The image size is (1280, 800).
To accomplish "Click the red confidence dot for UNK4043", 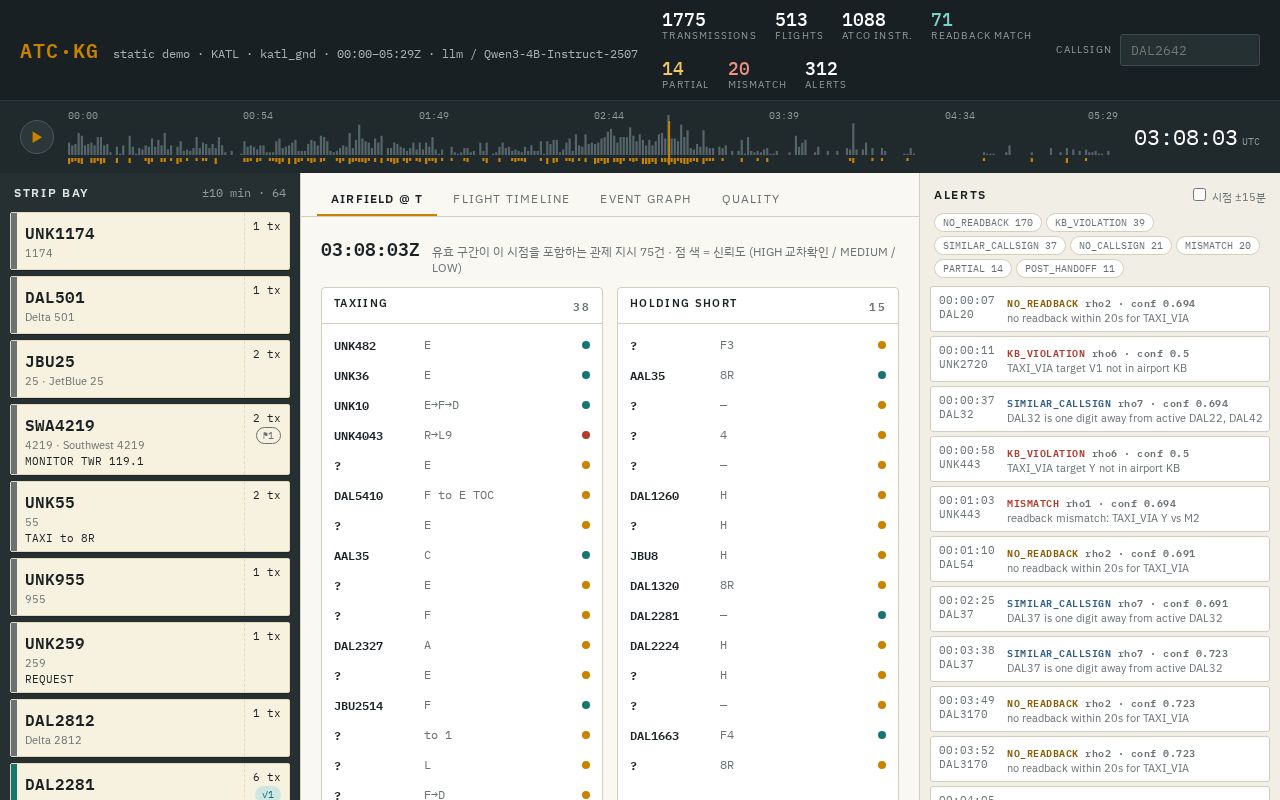I will pyautogui.click(x=586, y=435).
